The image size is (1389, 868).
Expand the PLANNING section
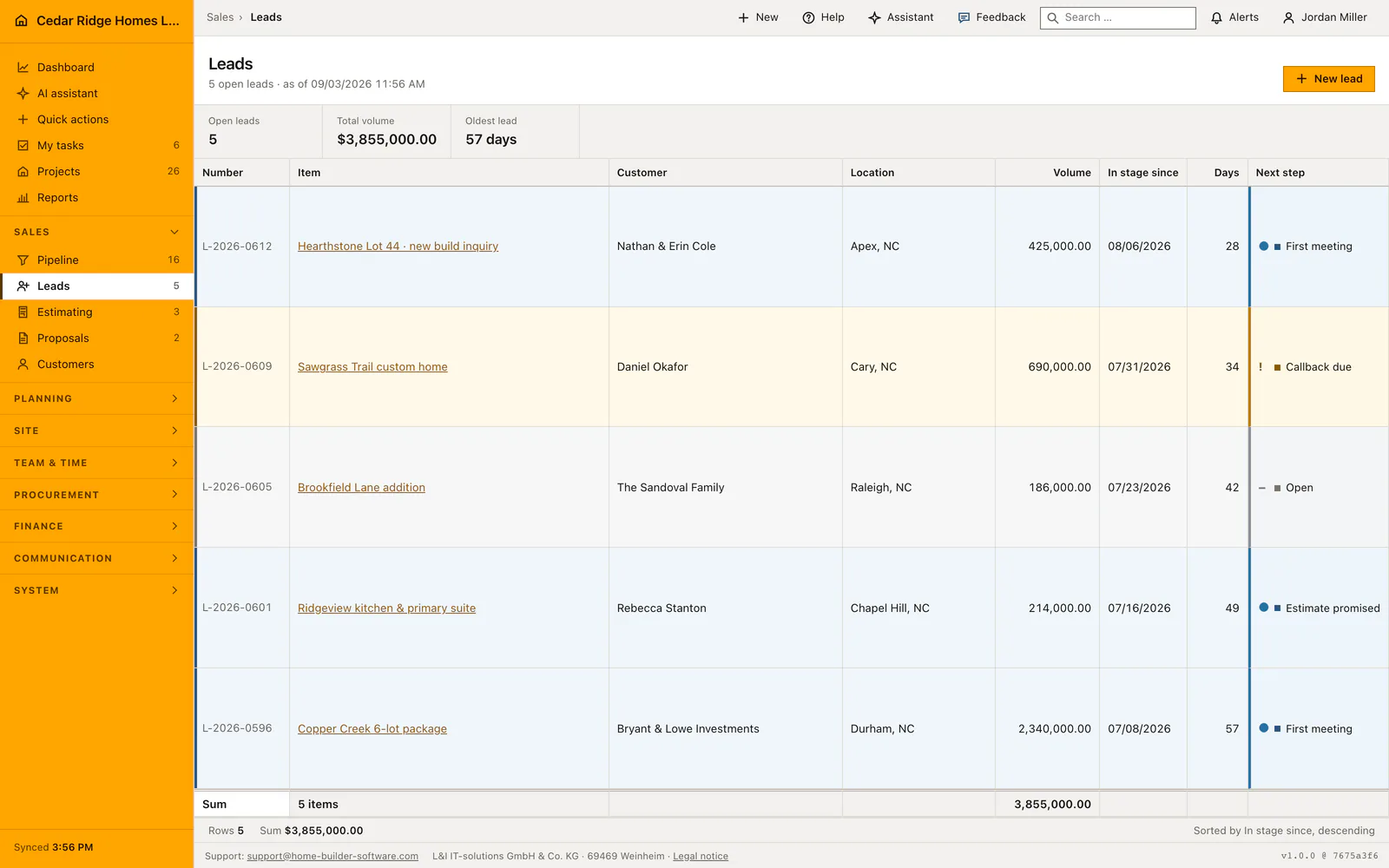[x=96, y=398]
